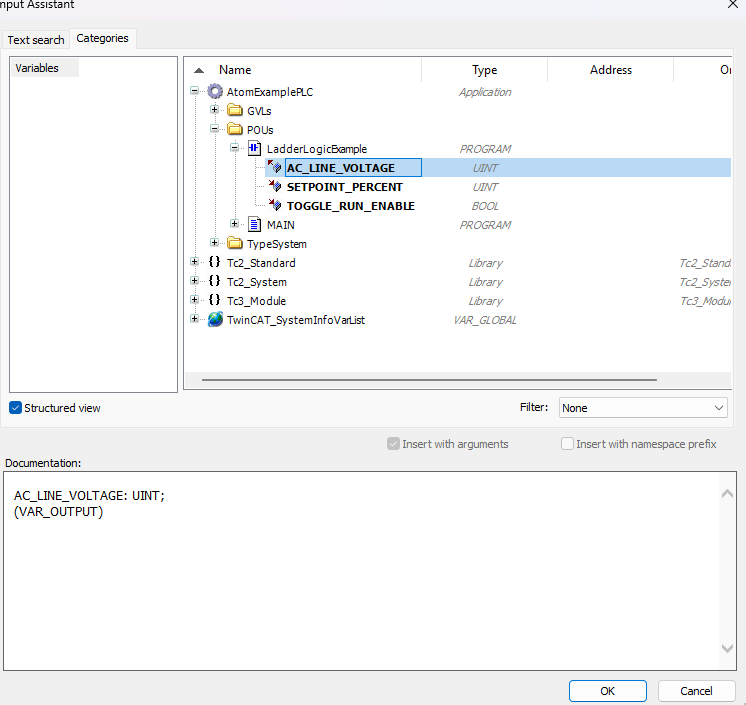Click the LadderLogicExample ladder program icon
This screenshot has height=705, width=746.
tap(255, 148)
